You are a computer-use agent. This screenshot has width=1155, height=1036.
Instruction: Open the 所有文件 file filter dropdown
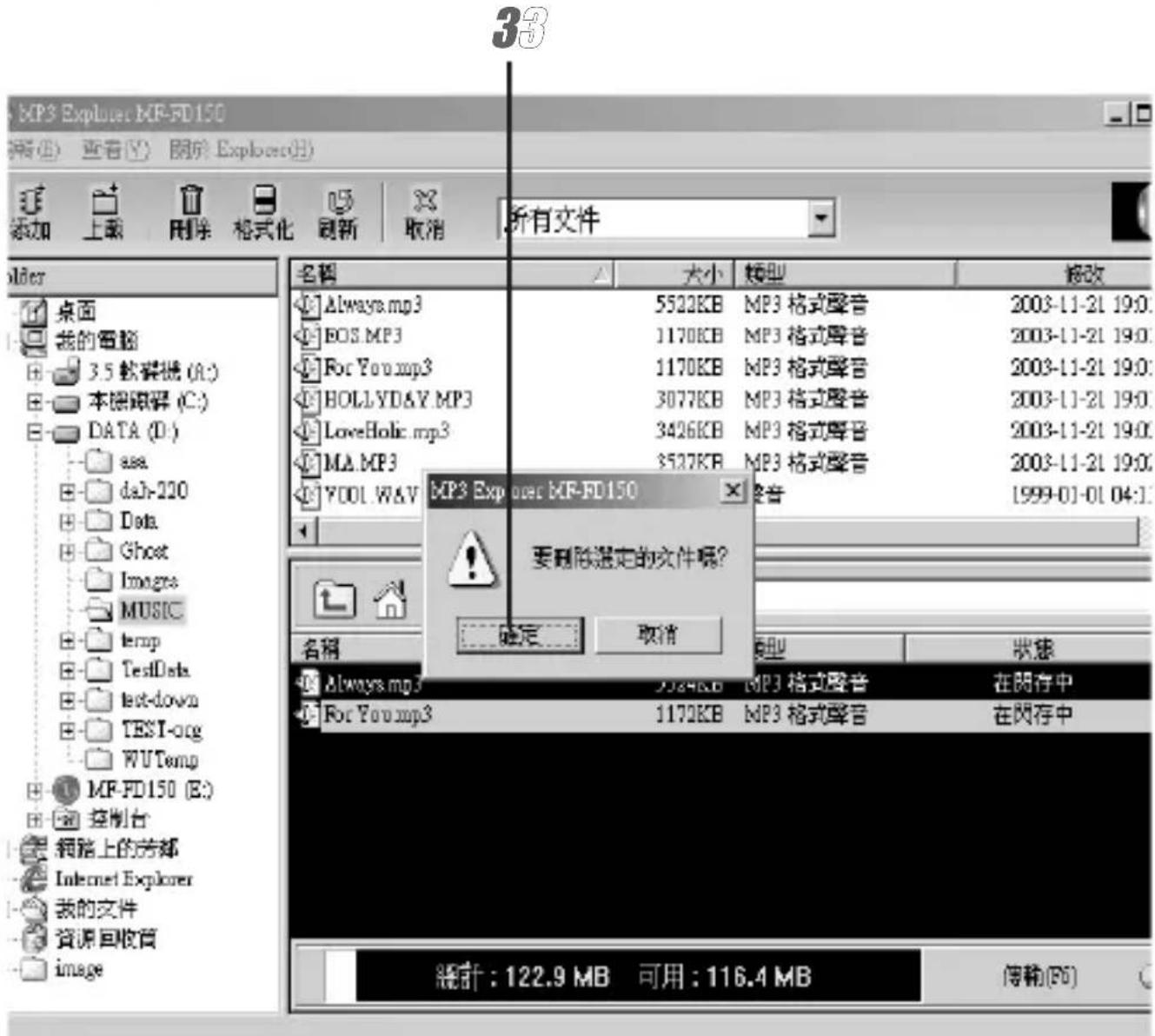(x=820, y=219)
